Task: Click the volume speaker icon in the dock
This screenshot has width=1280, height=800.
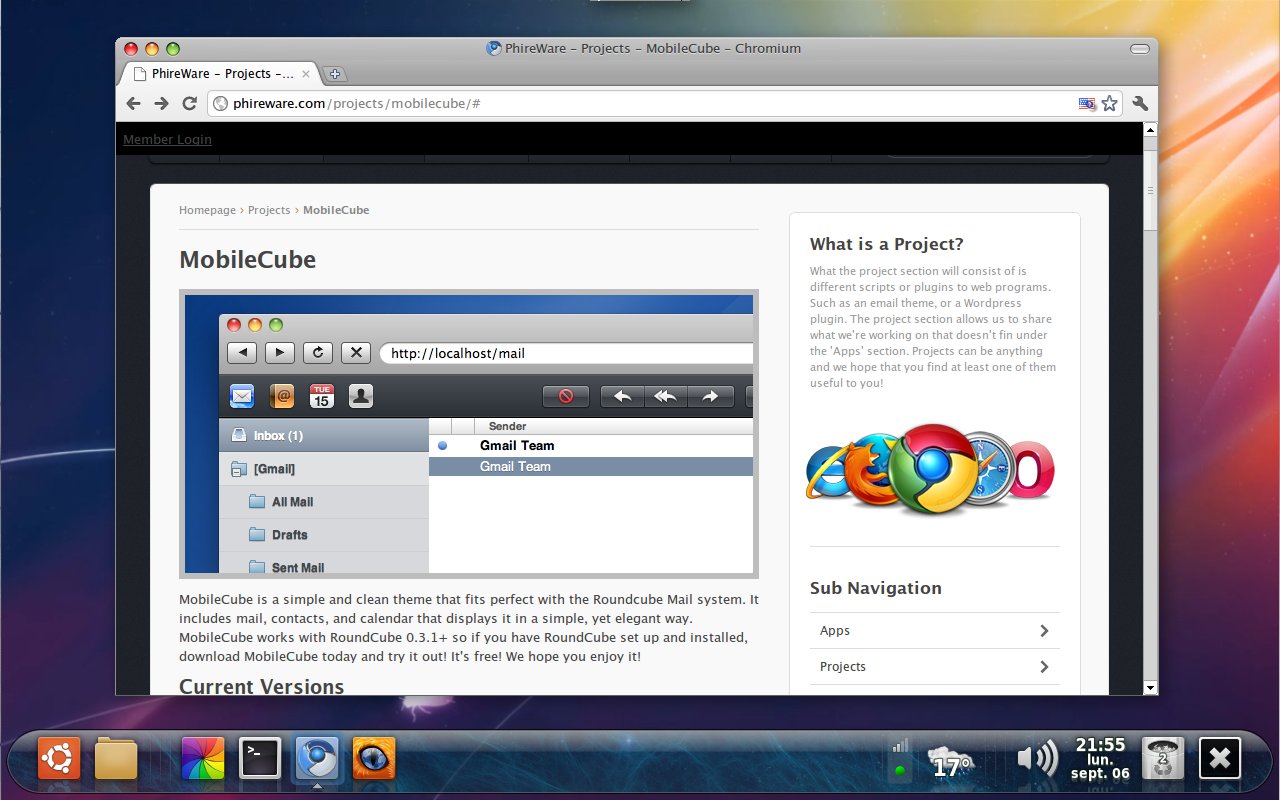Action: point(1037,759)
